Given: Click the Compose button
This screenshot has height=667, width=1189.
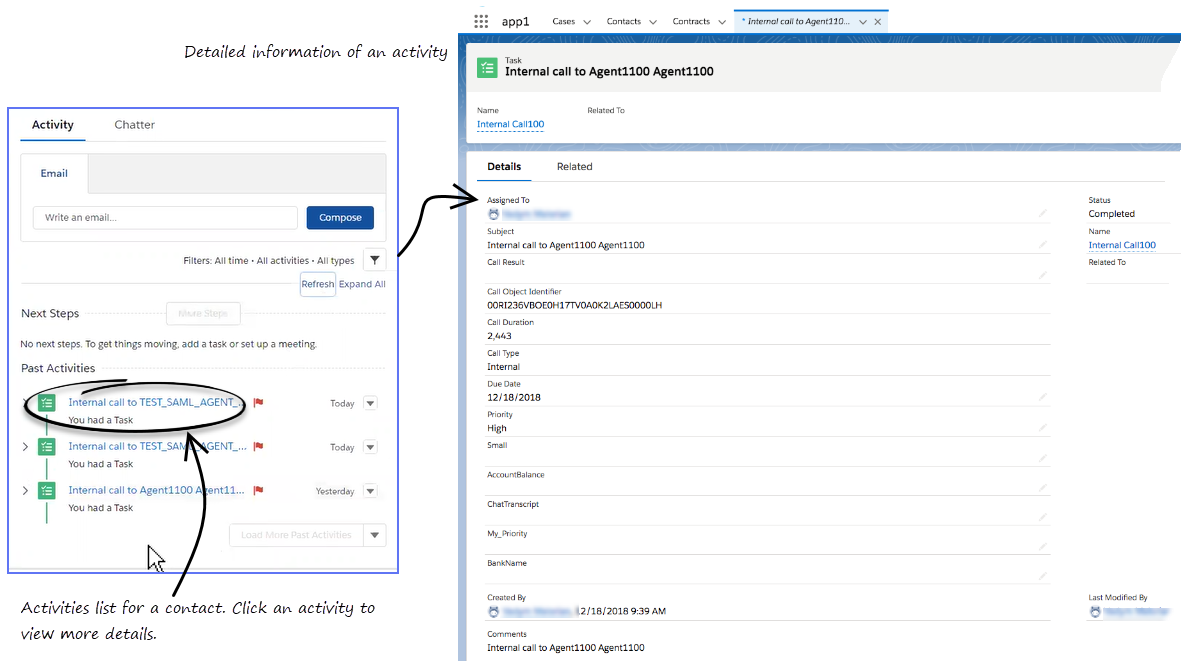Looking at the screenshot, I should (x=340, y=218).
